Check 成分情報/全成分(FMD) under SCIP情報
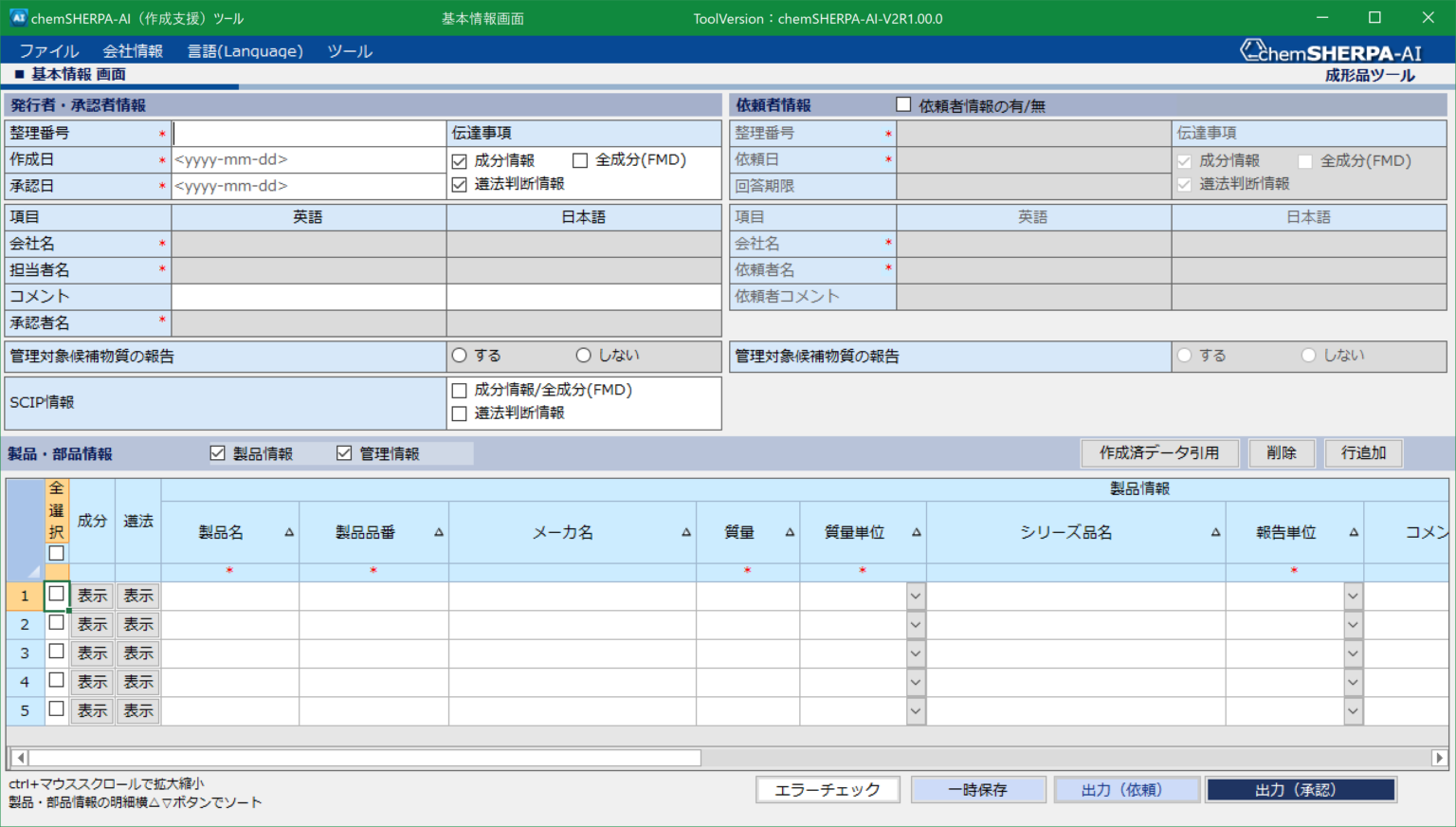The image size is (1456, 827). point(459,389)
